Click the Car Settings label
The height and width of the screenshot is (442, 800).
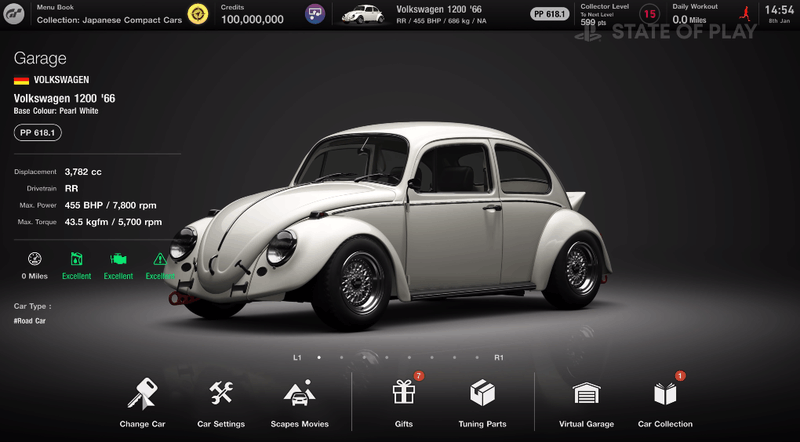click(221, 424)
